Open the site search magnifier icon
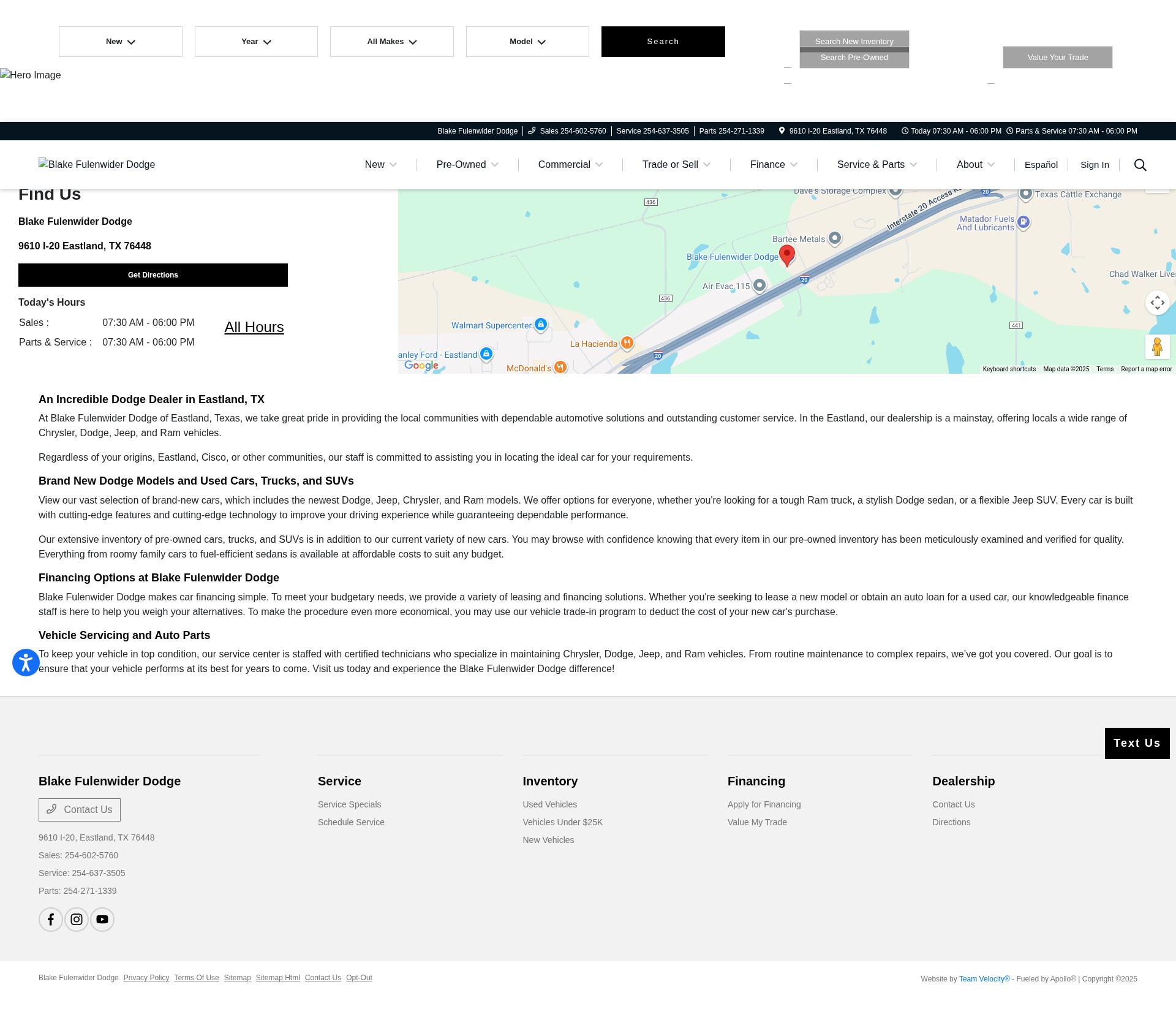The height and width of the screenshot is (1009, 1176). pos(1140,165)
